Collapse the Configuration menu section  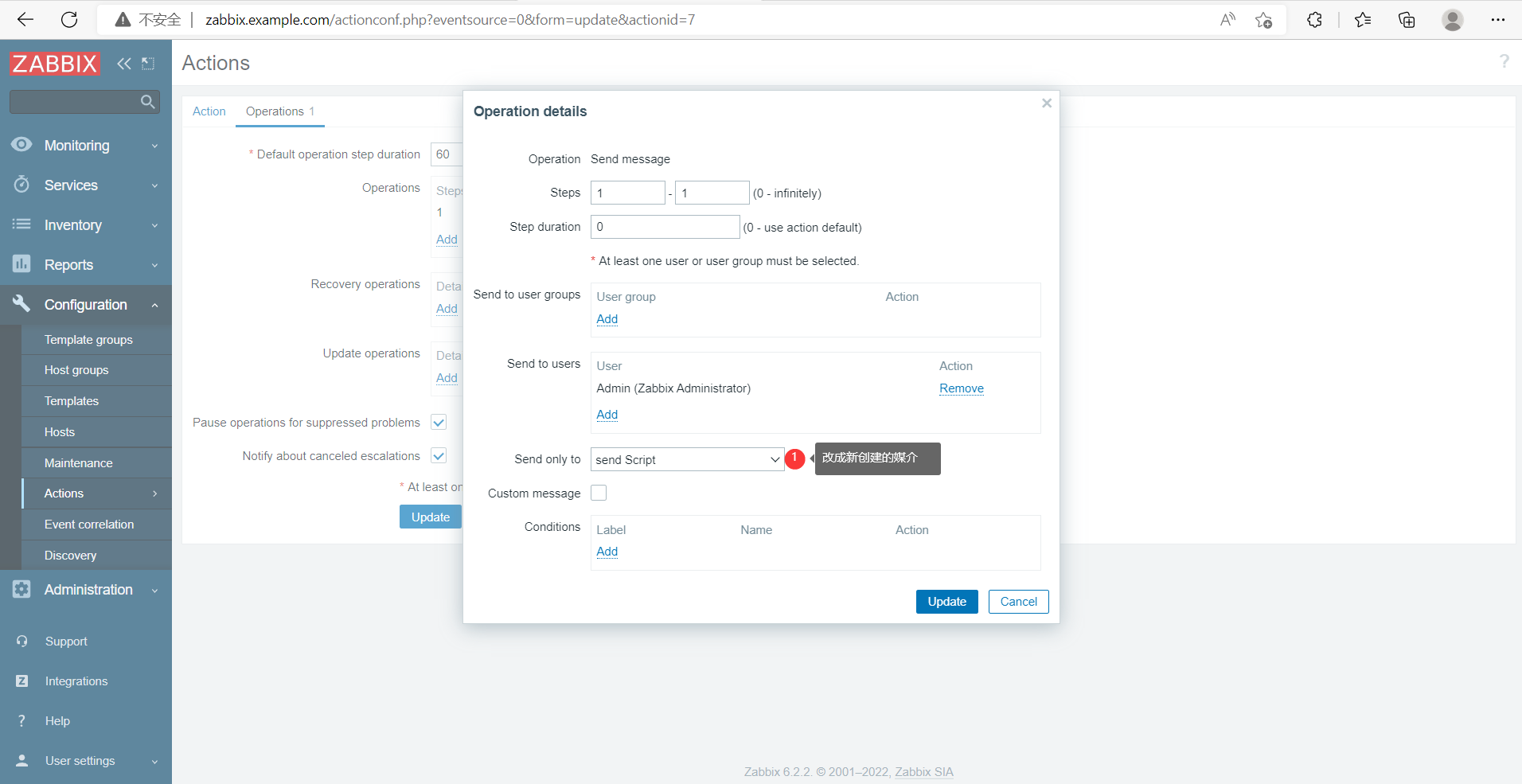(x=154, y=305)
